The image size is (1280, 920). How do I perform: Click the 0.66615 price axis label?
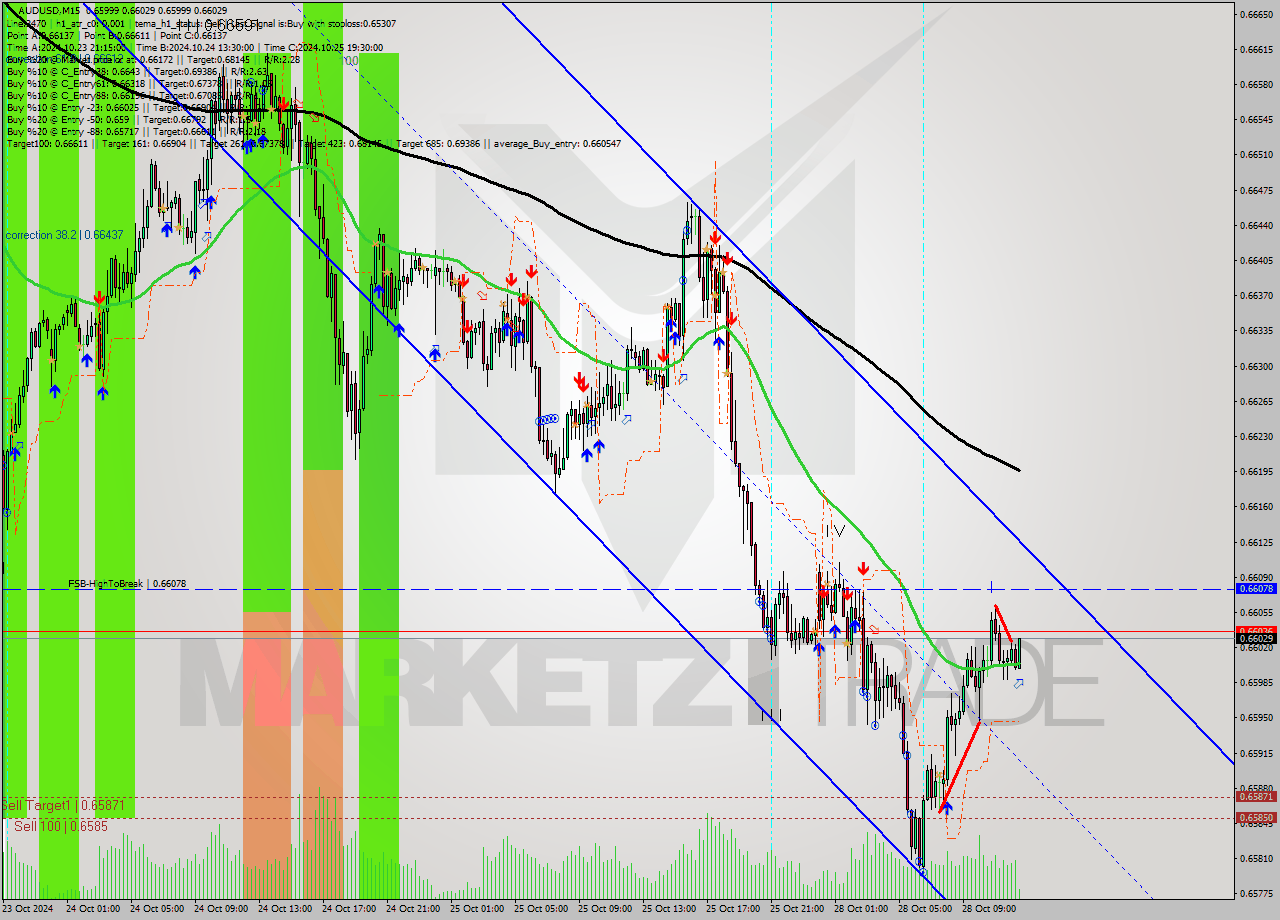pos(1256,49)
